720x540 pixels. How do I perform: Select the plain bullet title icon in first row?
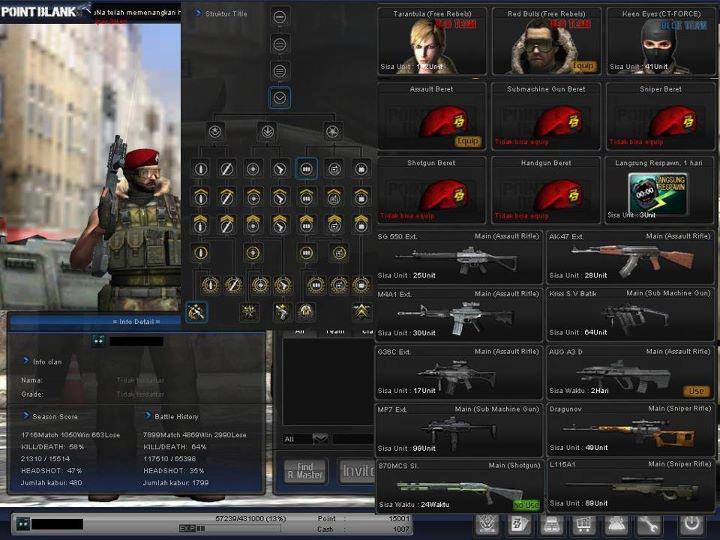pos(200,169)
